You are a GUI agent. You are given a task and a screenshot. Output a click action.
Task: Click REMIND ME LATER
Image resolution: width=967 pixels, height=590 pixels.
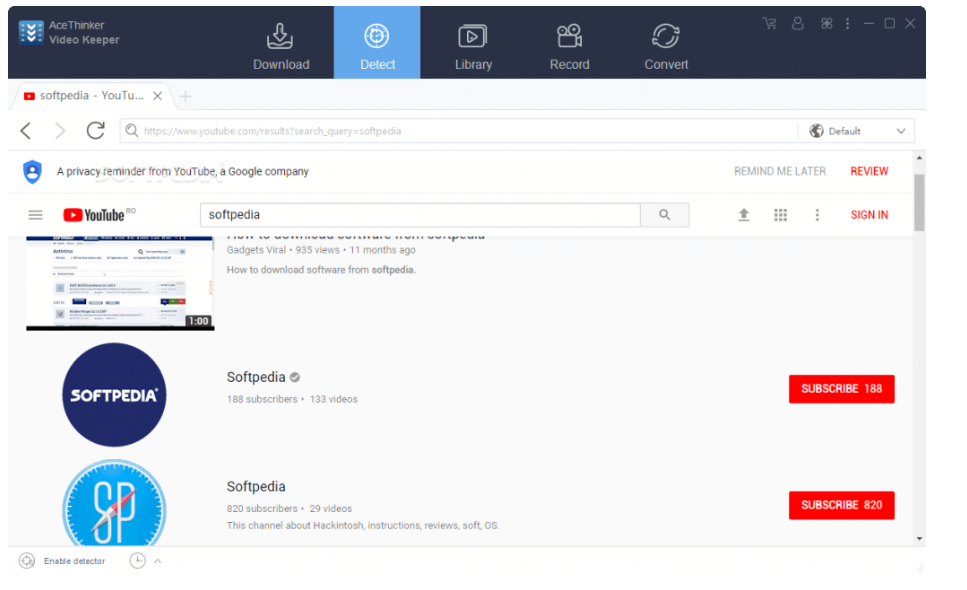click(x=780, y=171)
